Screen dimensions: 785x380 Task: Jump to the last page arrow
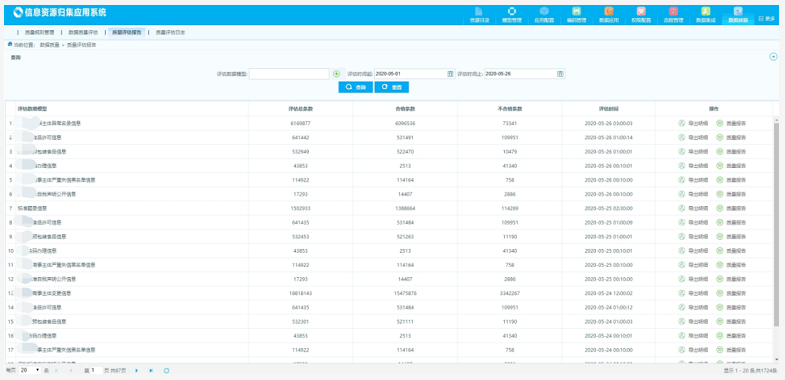pos(151,370)
